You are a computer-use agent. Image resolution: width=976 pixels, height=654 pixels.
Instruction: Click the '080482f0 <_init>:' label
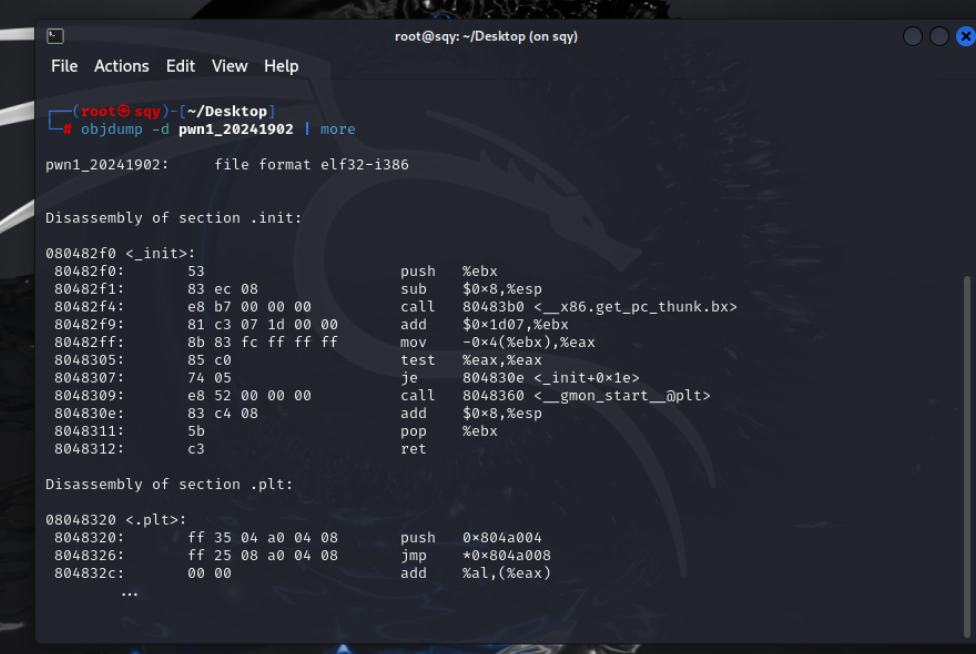(x=120, y=253)
